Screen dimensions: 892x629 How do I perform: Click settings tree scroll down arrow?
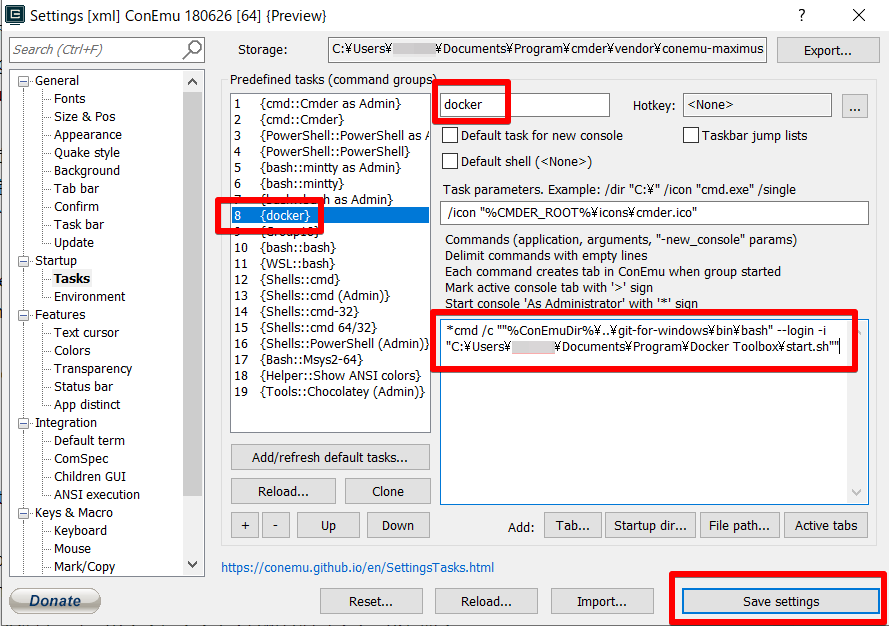click(193, 565)
